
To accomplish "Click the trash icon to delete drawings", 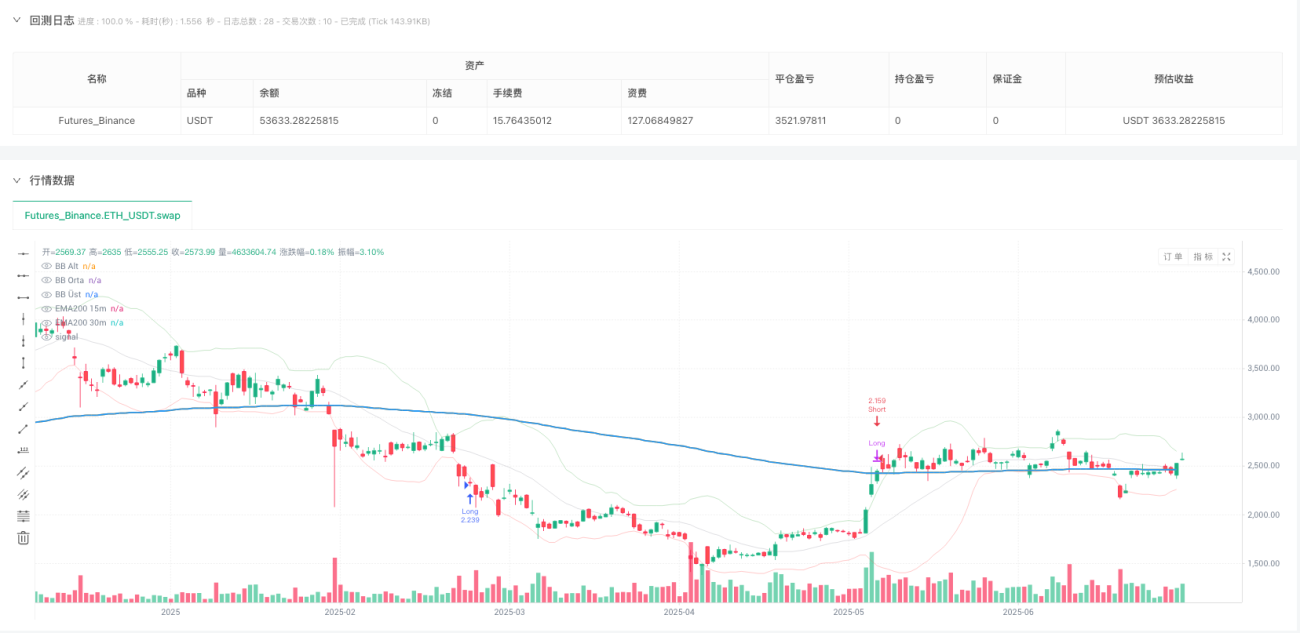I will (23, 537).
